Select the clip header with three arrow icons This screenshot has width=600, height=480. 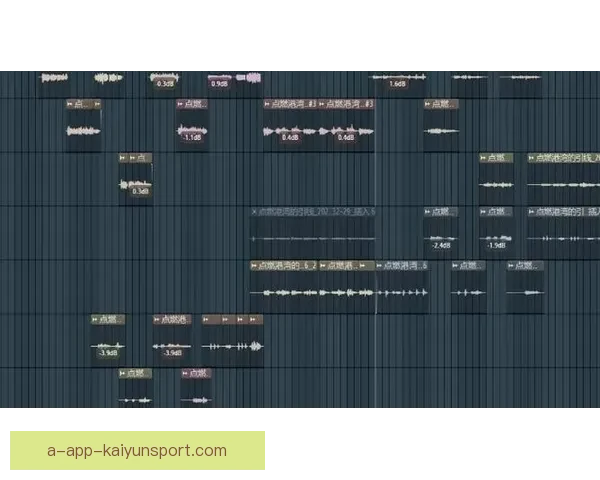pos(232,320)
